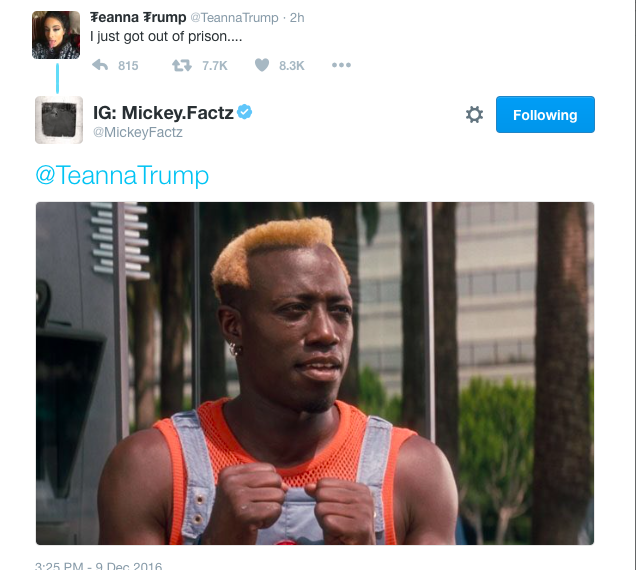Viewport: 636px width, 570px height.
Task: Click the blue verified badge
Action: point(245,112)
